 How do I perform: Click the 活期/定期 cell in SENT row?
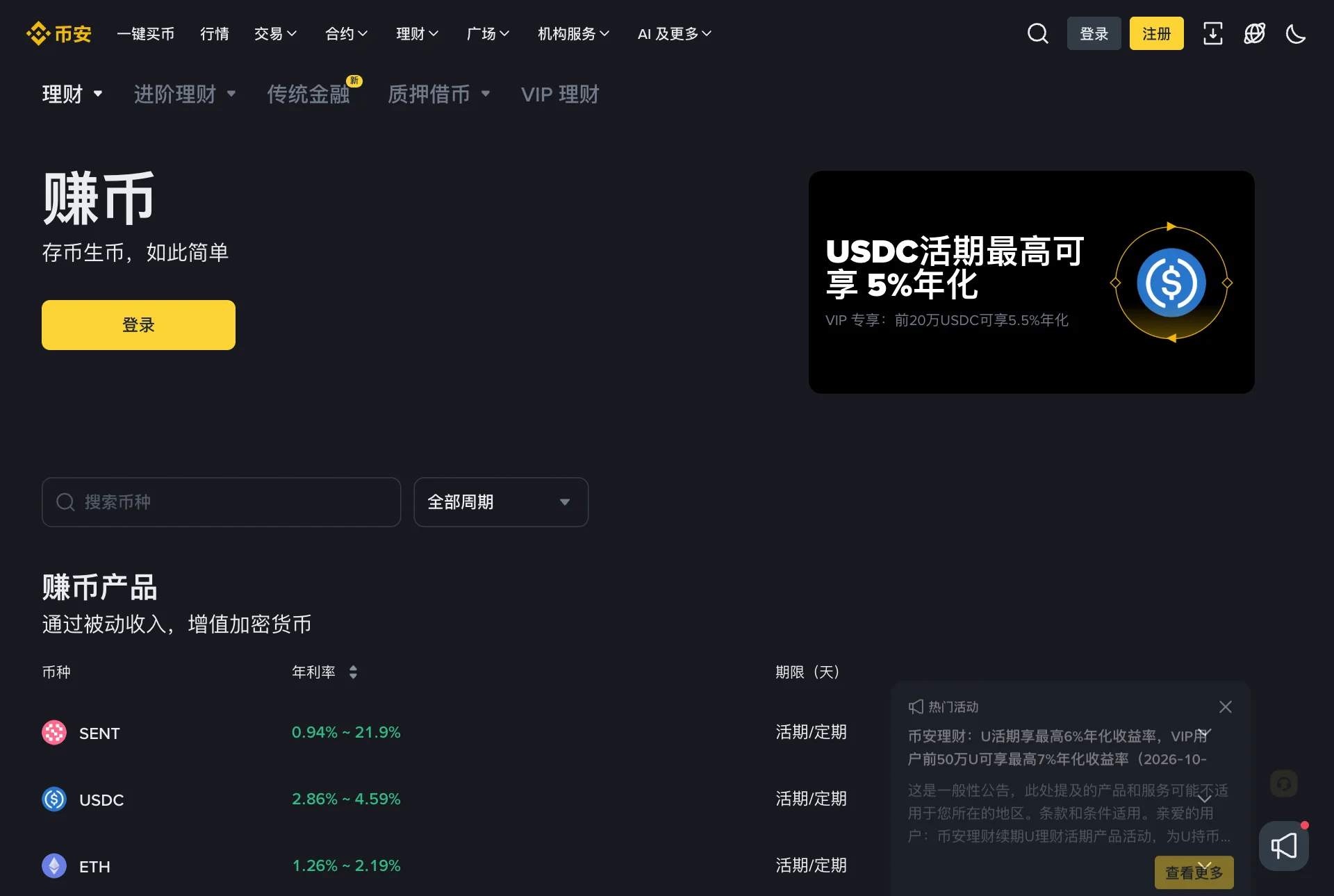click(811, 732)
